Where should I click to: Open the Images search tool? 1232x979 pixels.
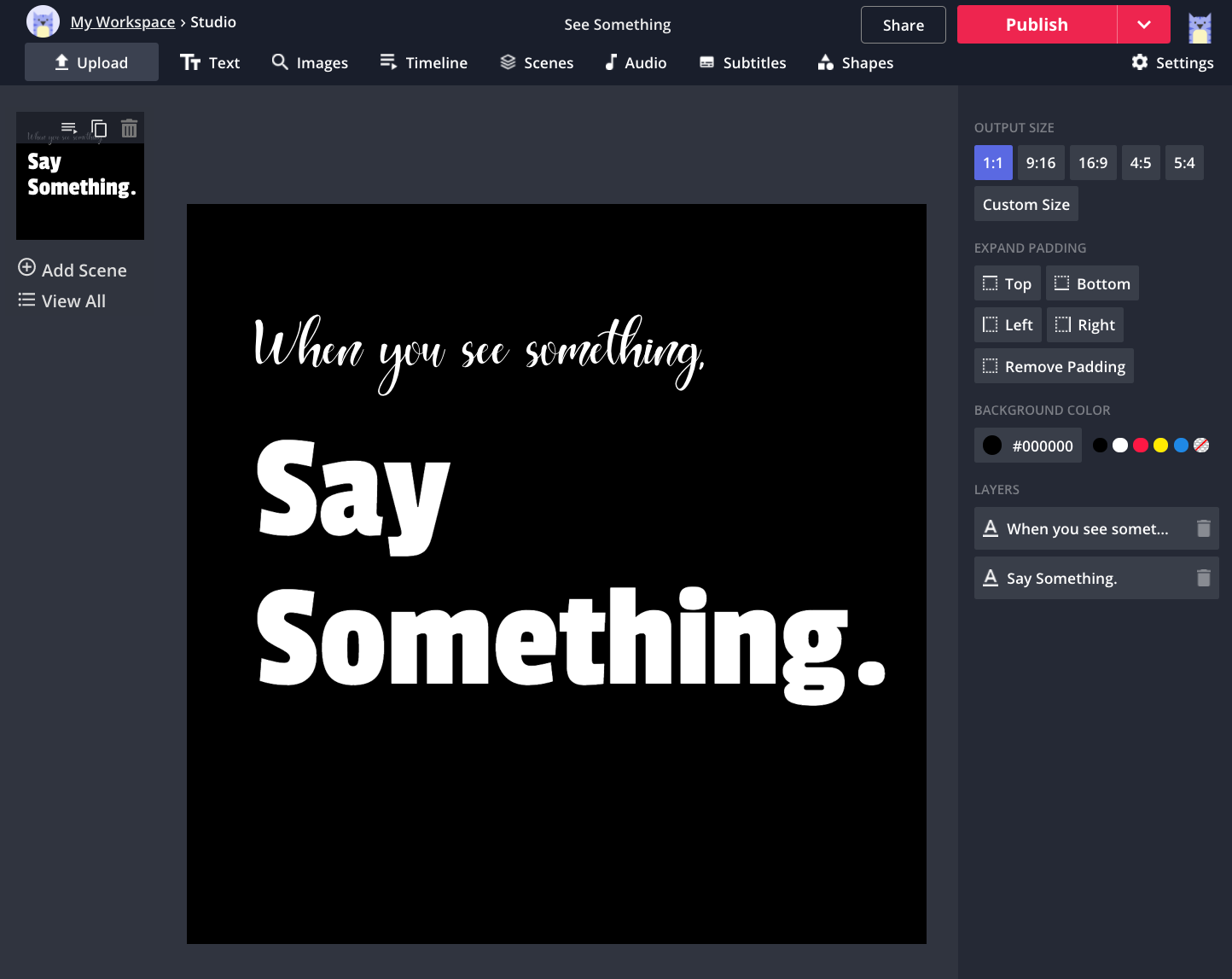310,62
